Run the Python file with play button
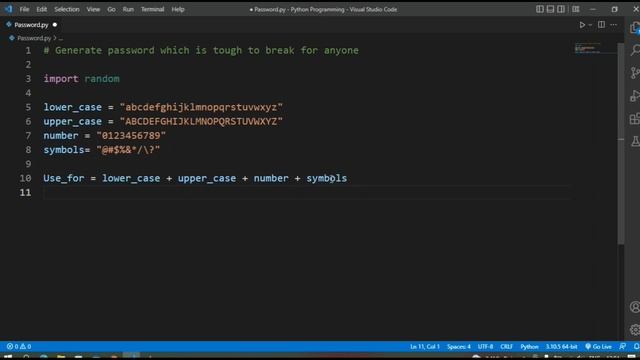640x360 pixels. pos(582,25)
